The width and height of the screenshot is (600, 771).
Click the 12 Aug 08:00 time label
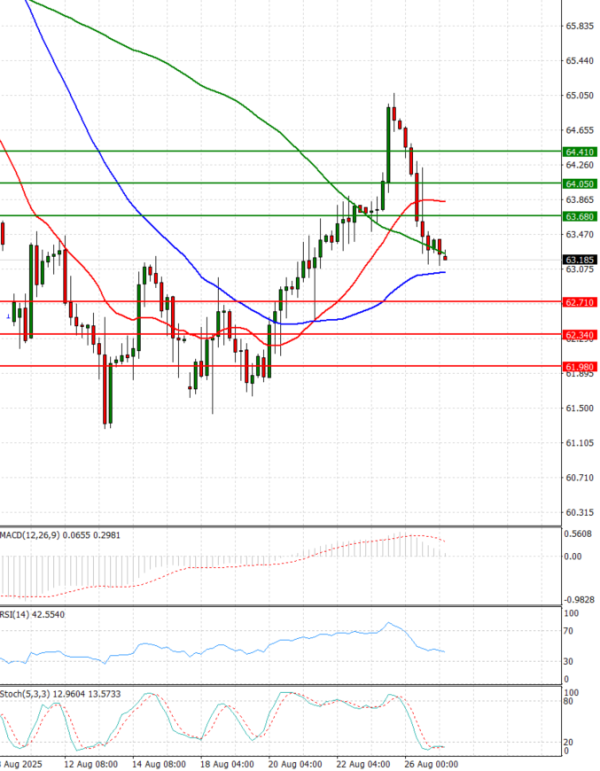[x=91, y=765]
